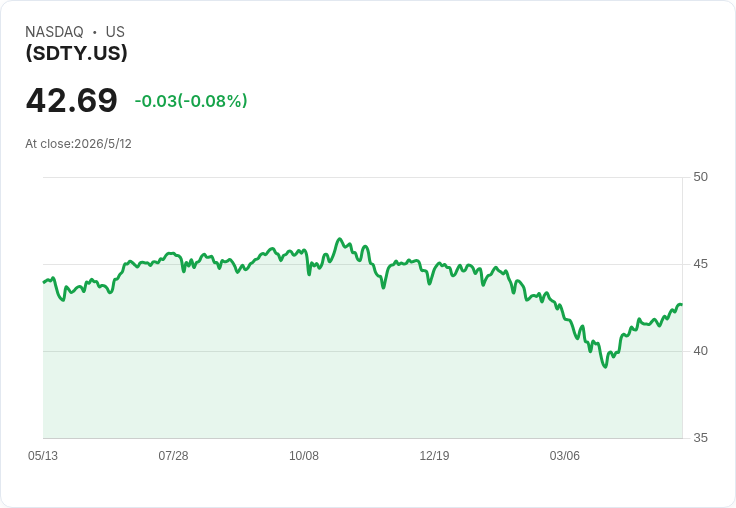Image resolution: width=736 pixels, height=508 pixels.
Task: Click the 10/08 date axis label
Action: tap(304, 456)
